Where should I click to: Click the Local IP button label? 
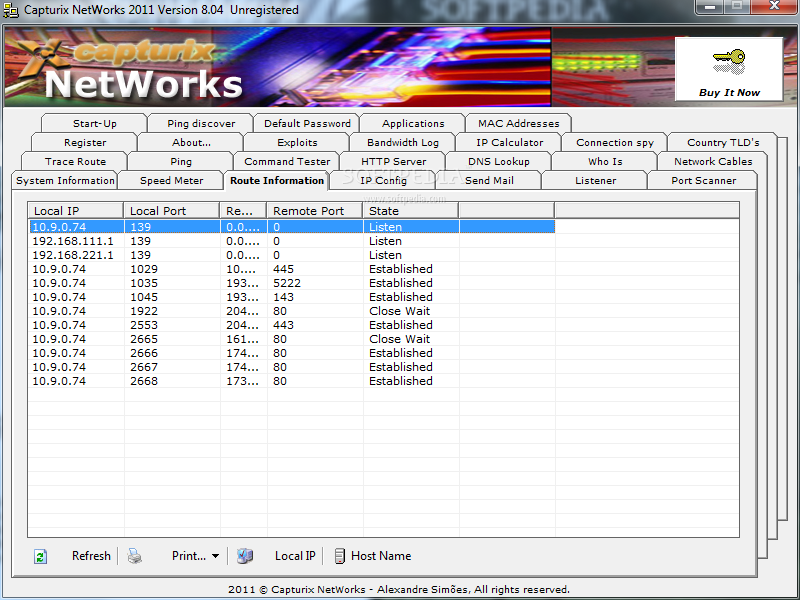[295, 556]
